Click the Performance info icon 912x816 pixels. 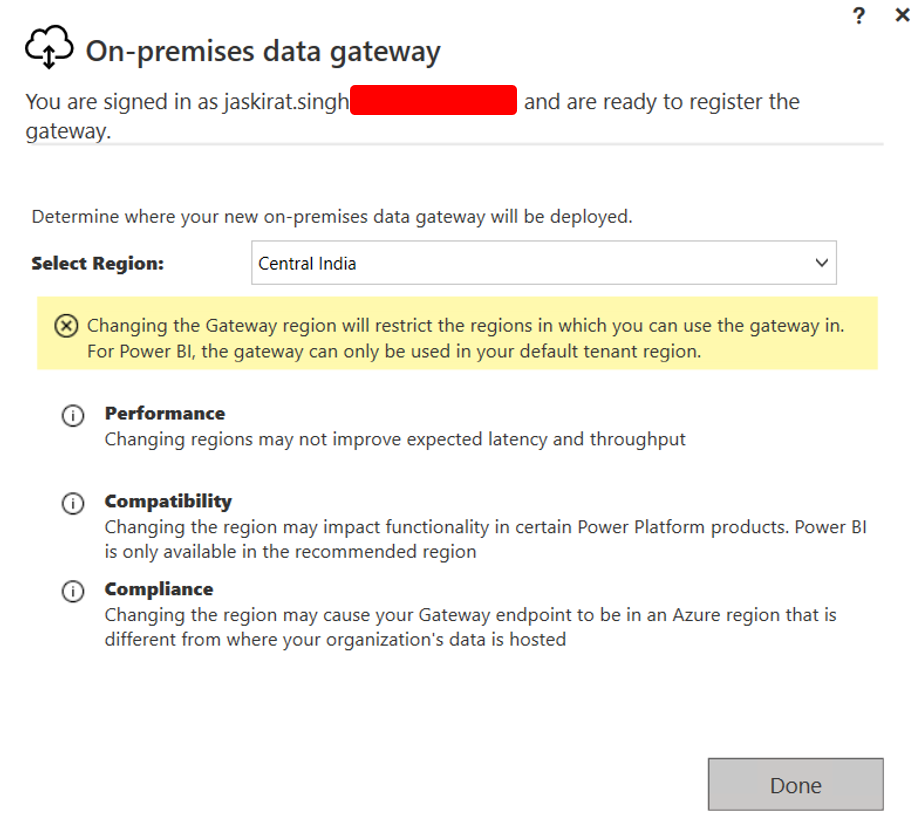coord(73,415)
